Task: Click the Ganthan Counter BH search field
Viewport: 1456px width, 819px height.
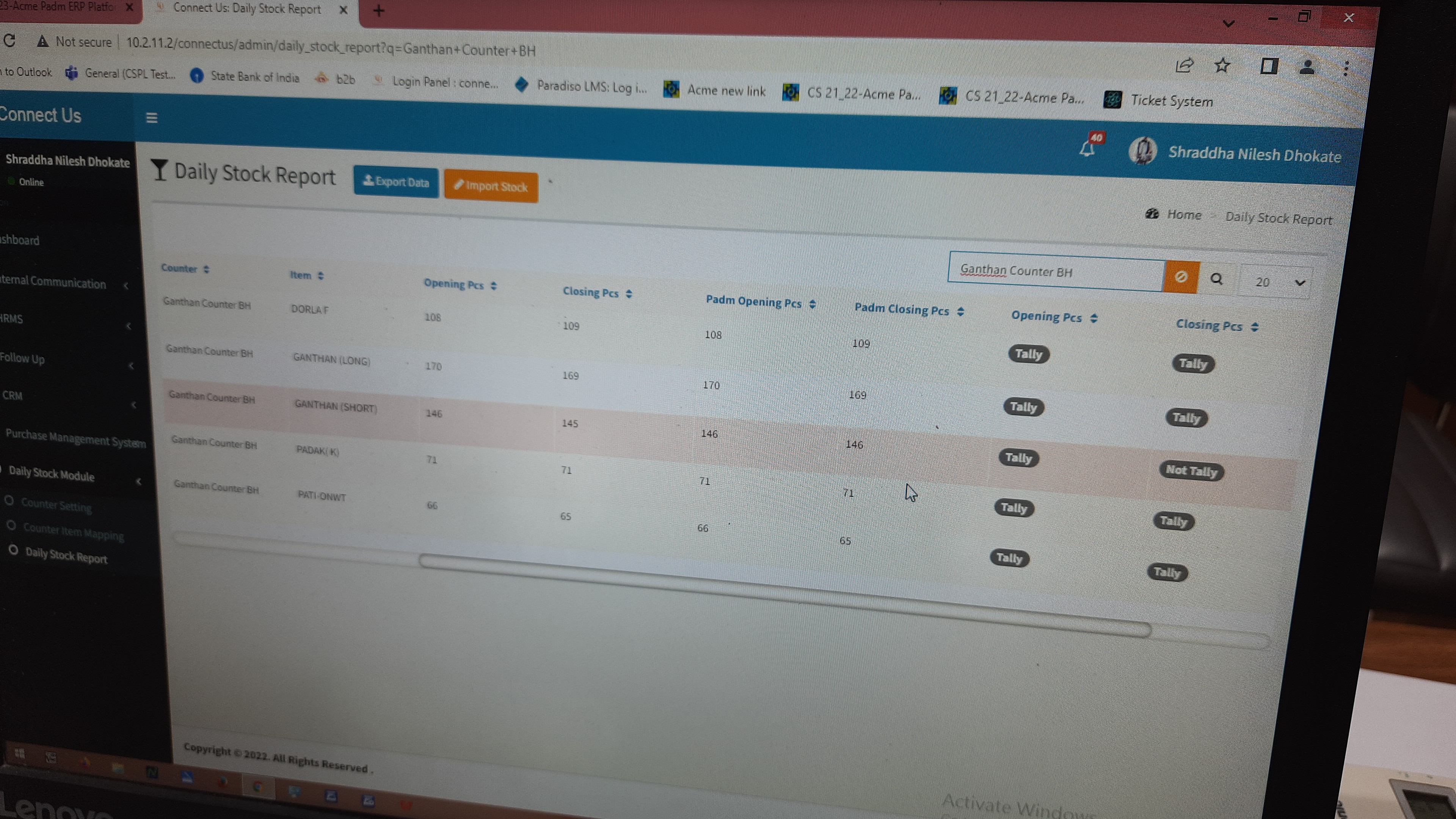Action: coord(1056,272)
